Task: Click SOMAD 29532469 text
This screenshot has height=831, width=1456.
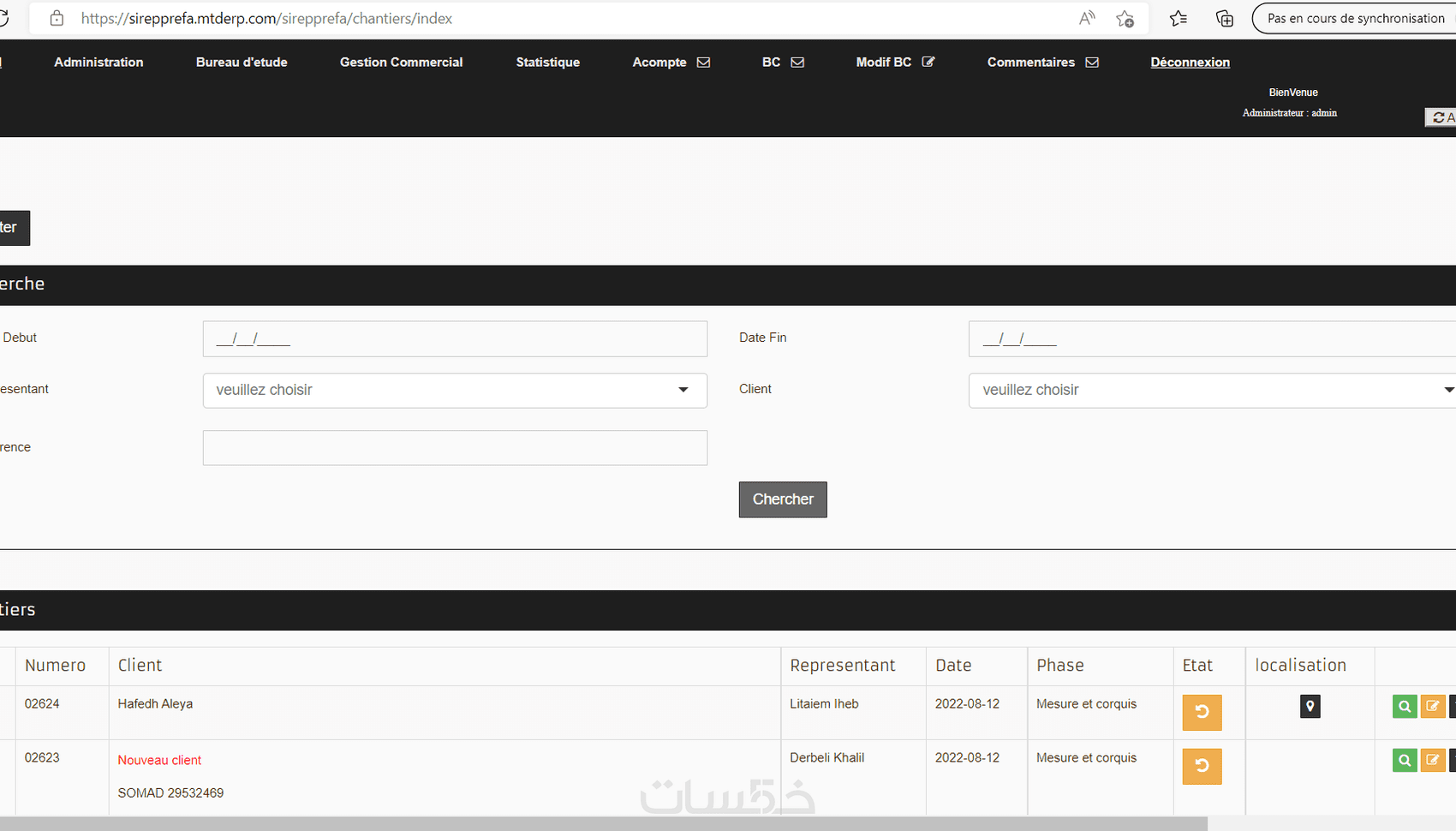Action: (170, 792)
